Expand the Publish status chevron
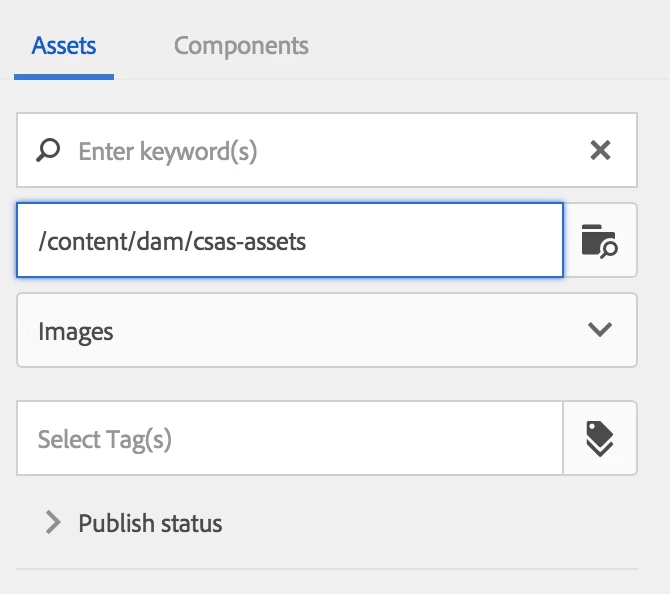This screenshot has height=594, width=670. (53, 523)
